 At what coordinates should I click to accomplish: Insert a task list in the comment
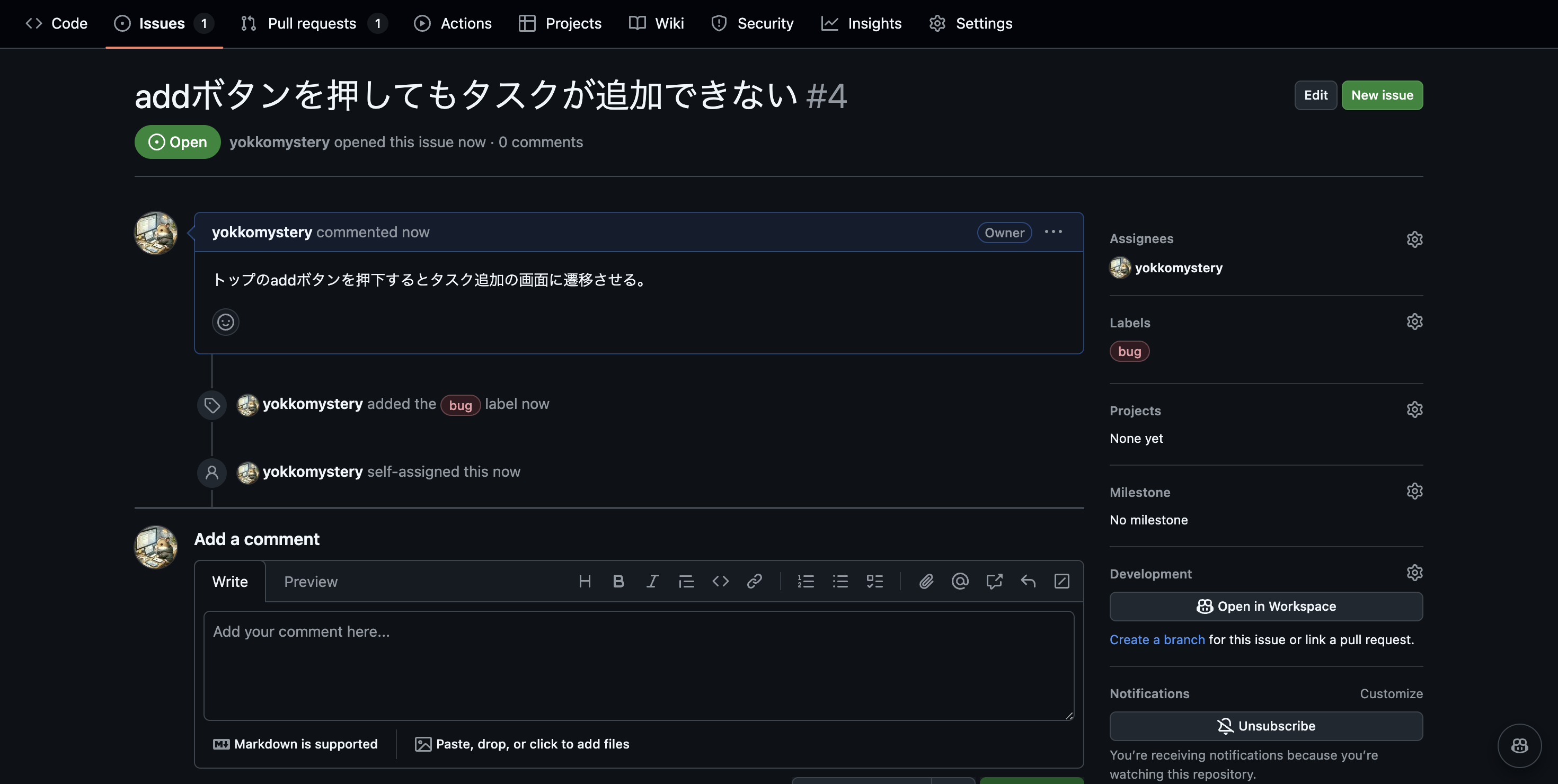click(875, 581)
